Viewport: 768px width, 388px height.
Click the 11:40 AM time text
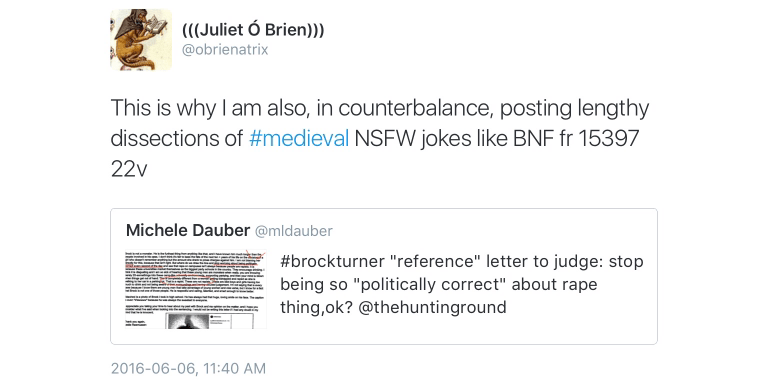click(235, 368)
